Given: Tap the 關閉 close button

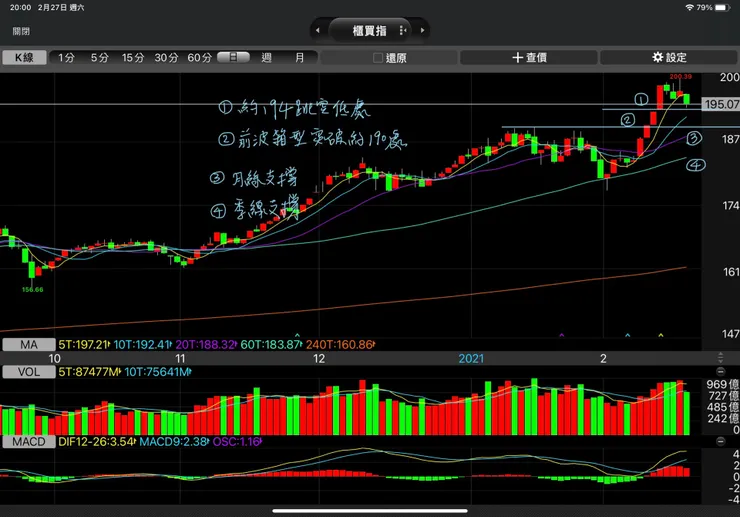Looking at the screenshot, I should [x=21, y=31].
